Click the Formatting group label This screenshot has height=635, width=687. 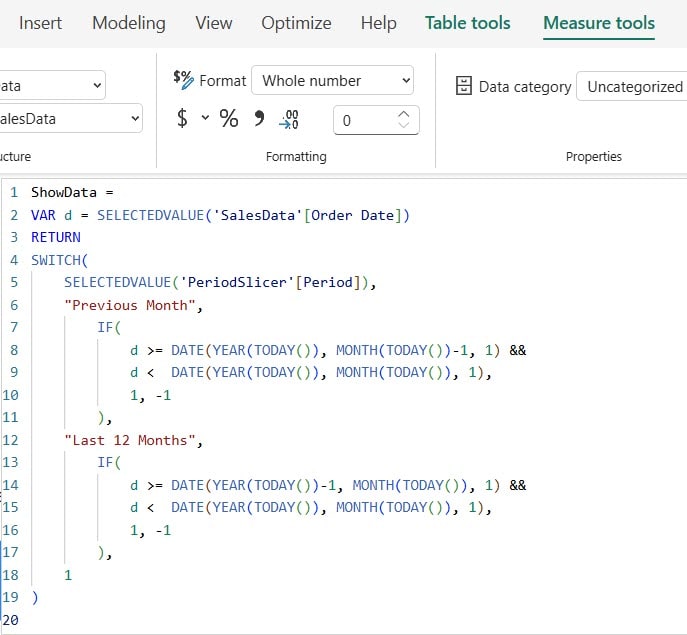[x=296, y=156]
